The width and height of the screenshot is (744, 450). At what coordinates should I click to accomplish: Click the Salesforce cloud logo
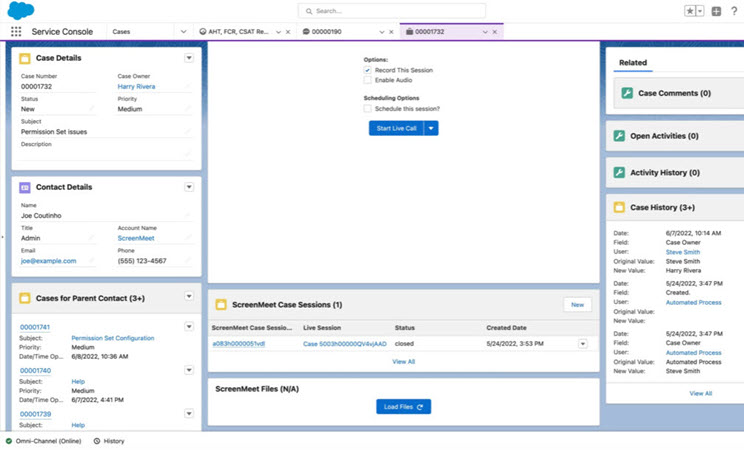pos(21,10)
